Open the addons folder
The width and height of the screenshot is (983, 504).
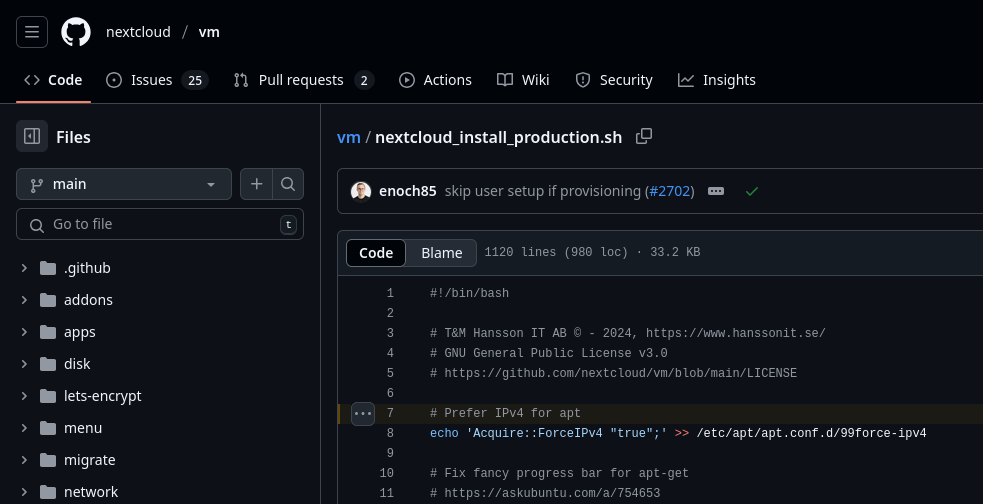(x=88, y=300)
